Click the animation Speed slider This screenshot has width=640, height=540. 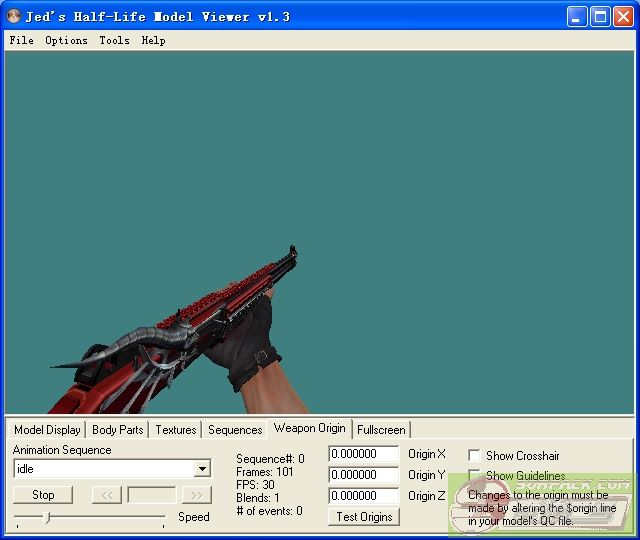click(x=48, y=517)
